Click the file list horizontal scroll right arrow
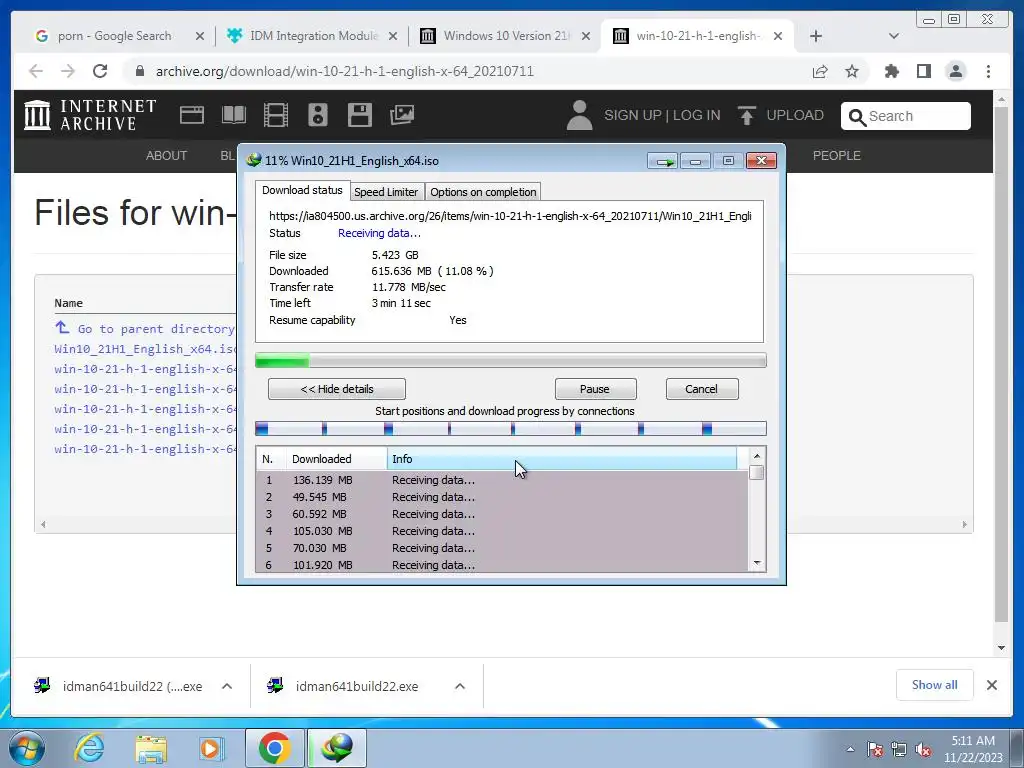1024x768 pixels. pos(965,524)
